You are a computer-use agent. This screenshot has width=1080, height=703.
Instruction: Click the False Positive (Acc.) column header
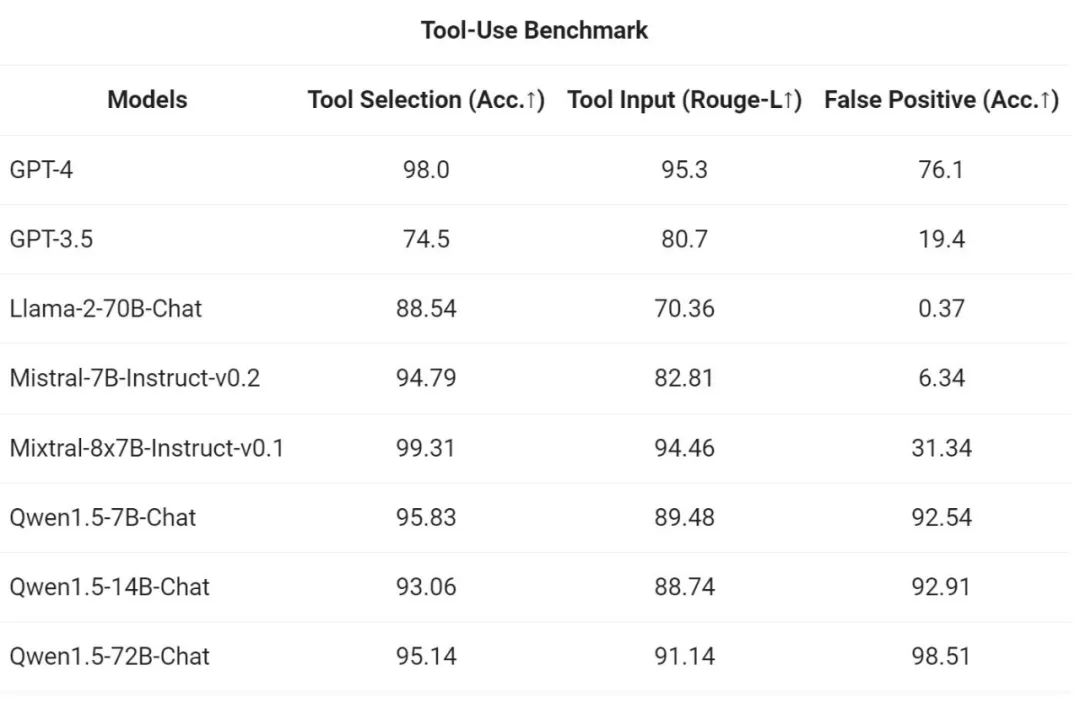coord(940,100)
